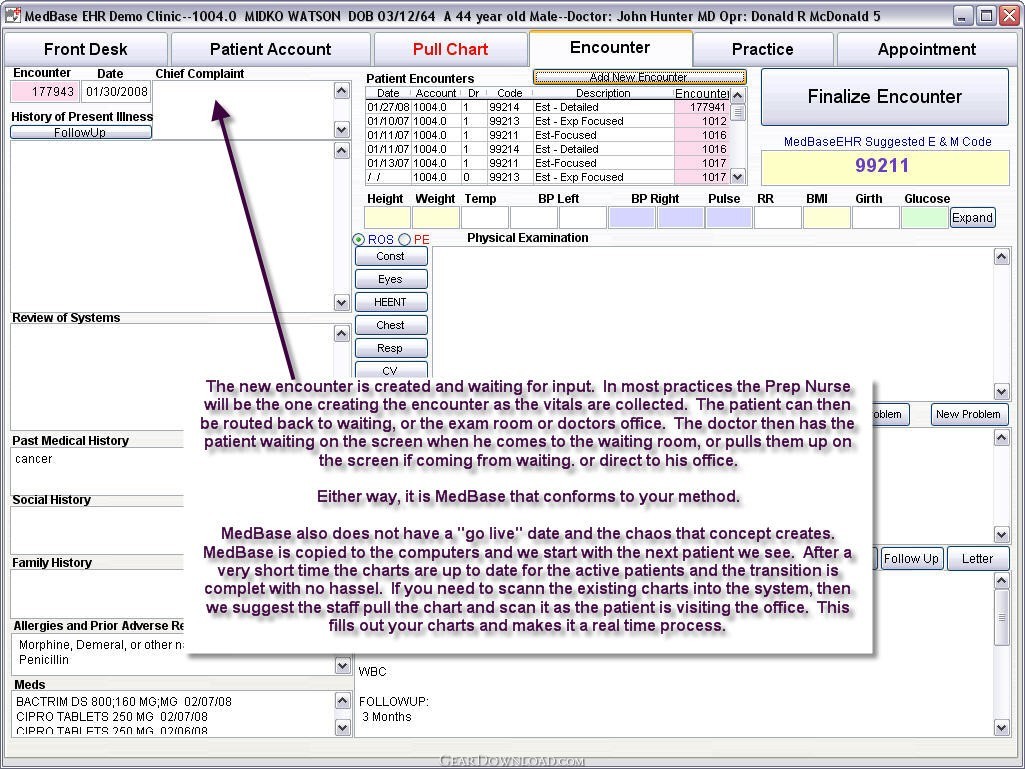Screen dimensions: 1025x769
Task: Click the Code column header in Patient Encounters
Action: pos(509,94)
